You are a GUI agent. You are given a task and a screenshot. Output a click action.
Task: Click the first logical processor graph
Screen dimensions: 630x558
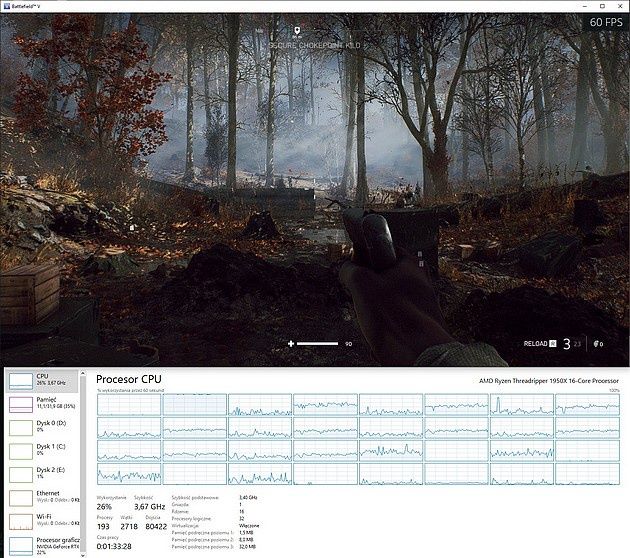129,404
